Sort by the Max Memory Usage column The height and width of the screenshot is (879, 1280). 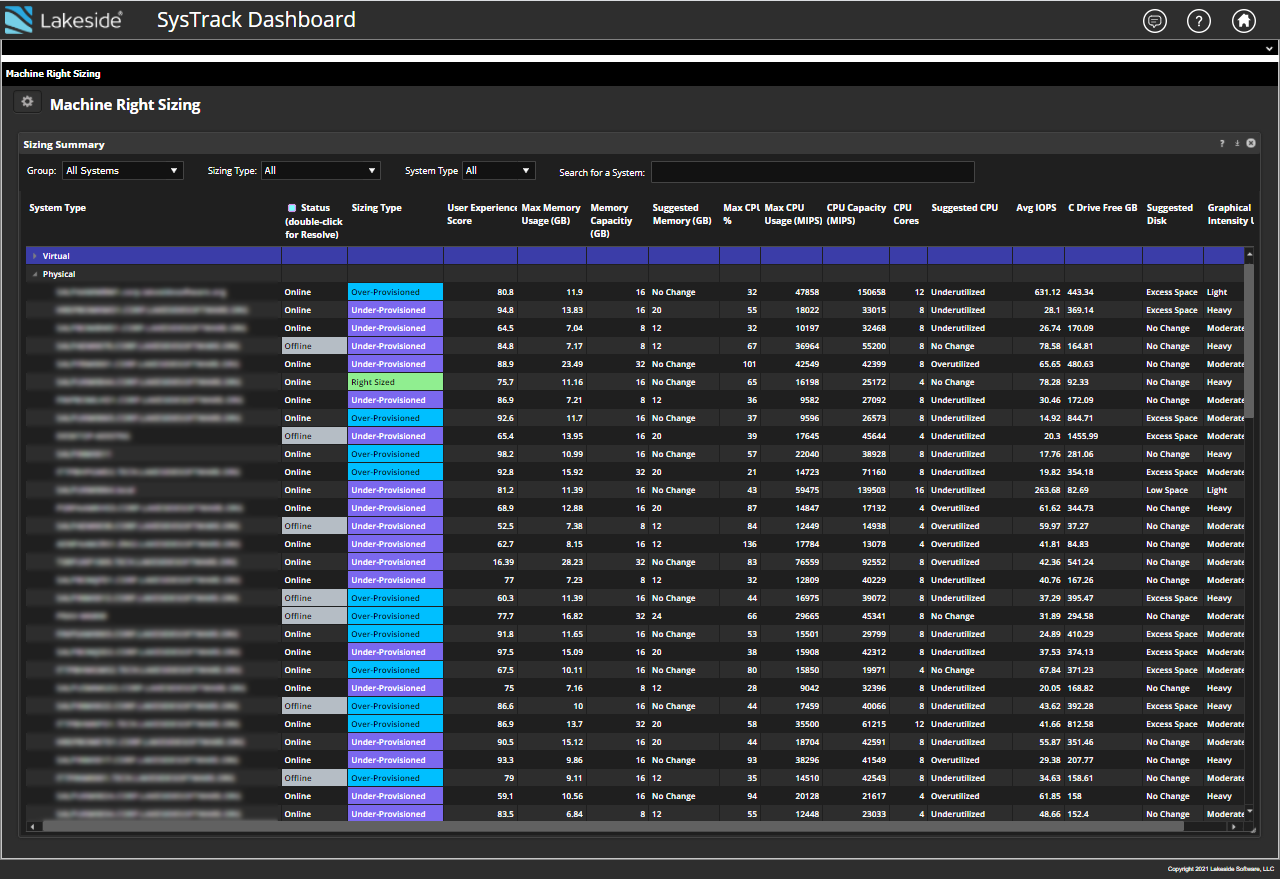tap(549, 213)
